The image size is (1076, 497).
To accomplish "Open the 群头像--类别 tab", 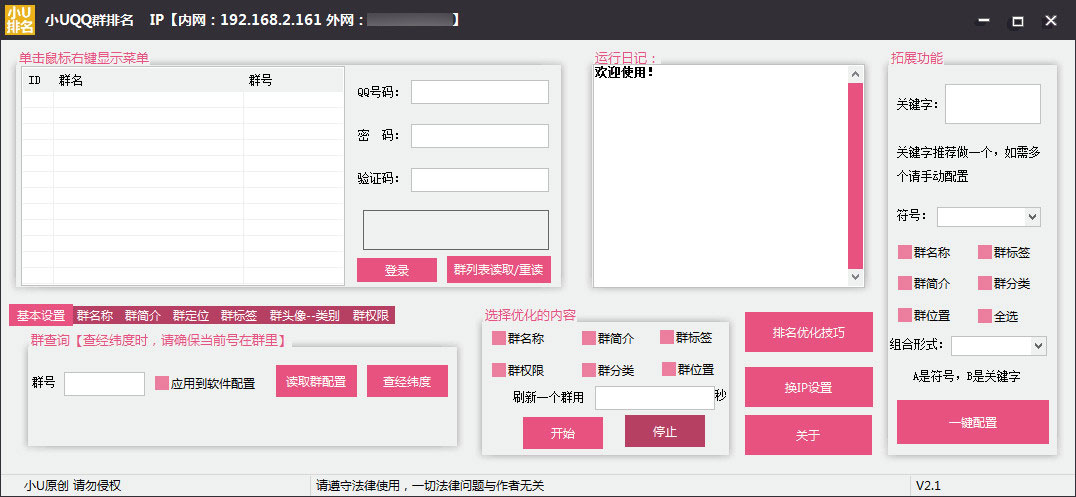I will point(304,316).
